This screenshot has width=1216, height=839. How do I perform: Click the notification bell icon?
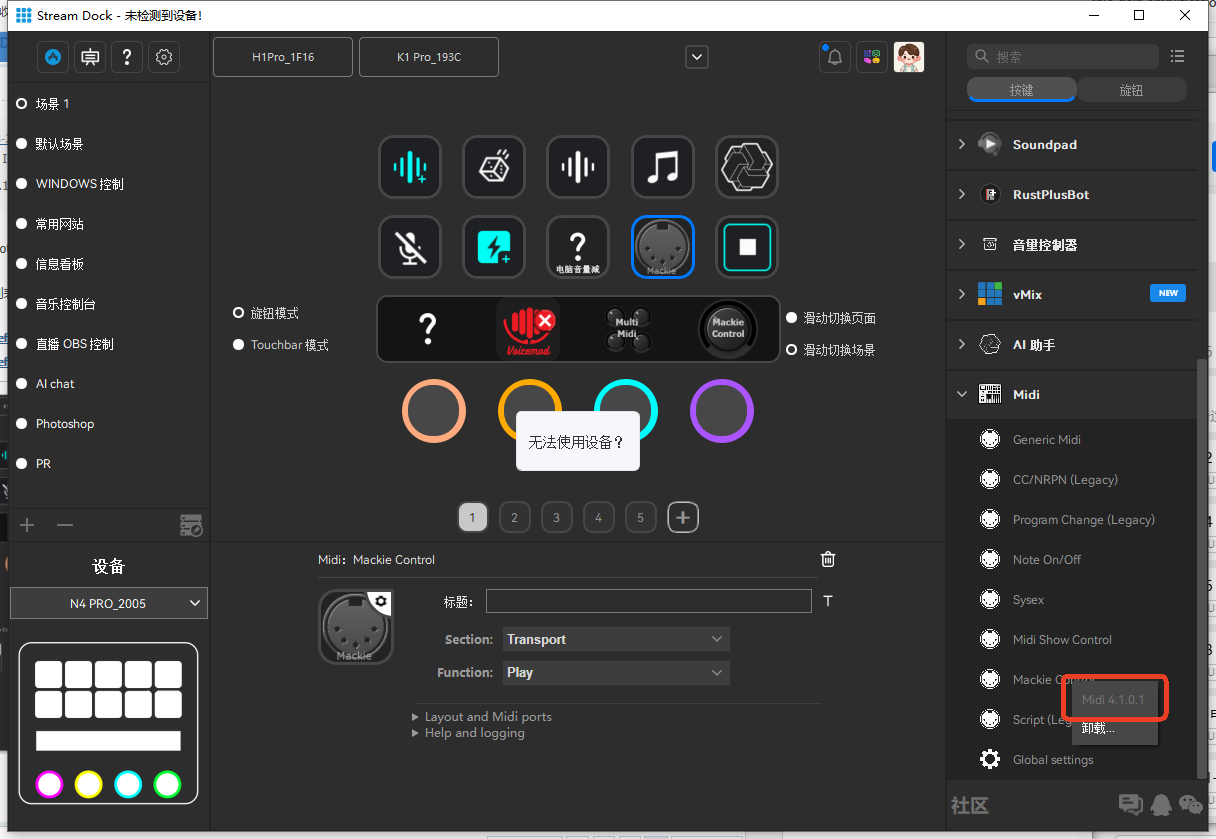835,57
